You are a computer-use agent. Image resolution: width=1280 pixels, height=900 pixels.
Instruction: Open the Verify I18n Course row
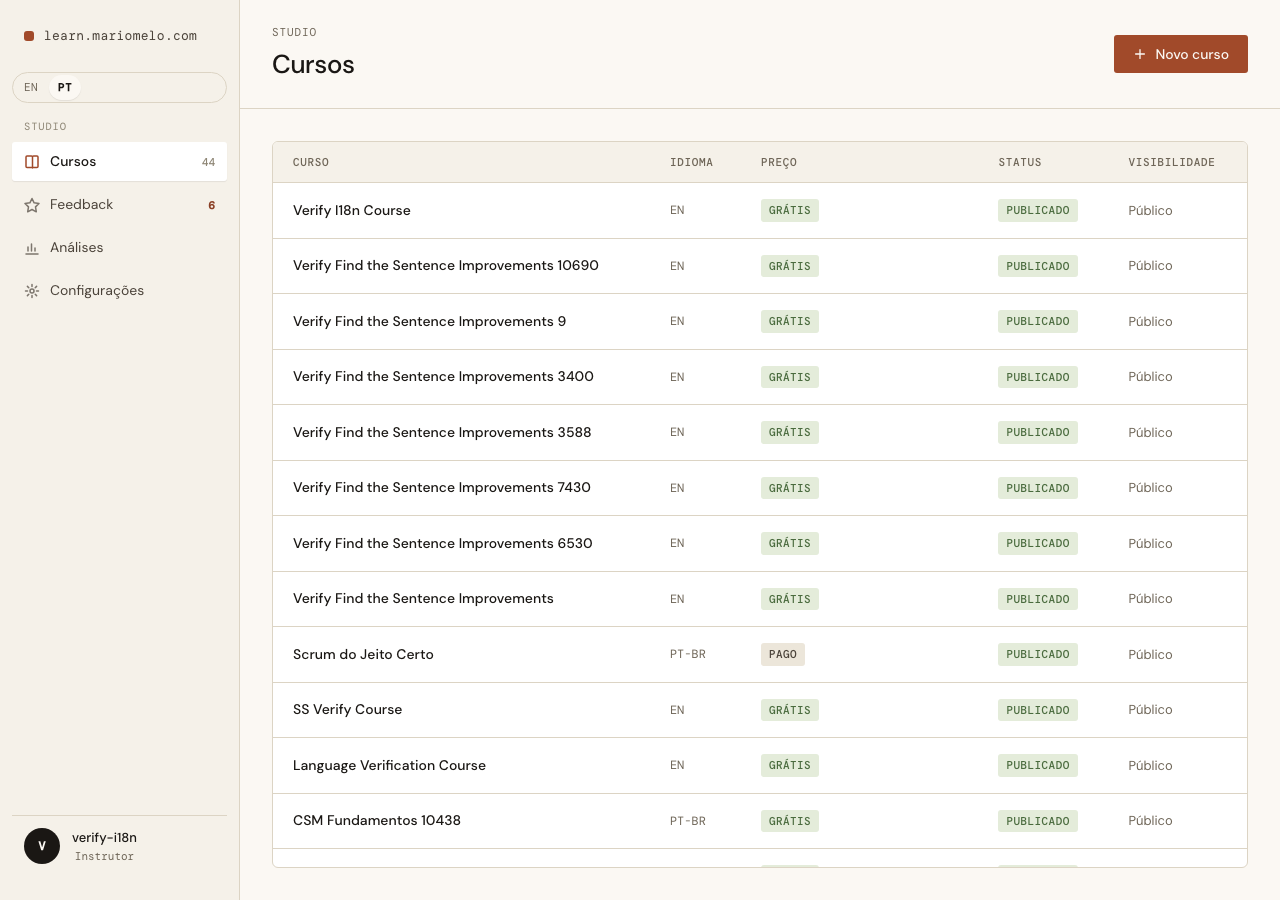point(760,211)
